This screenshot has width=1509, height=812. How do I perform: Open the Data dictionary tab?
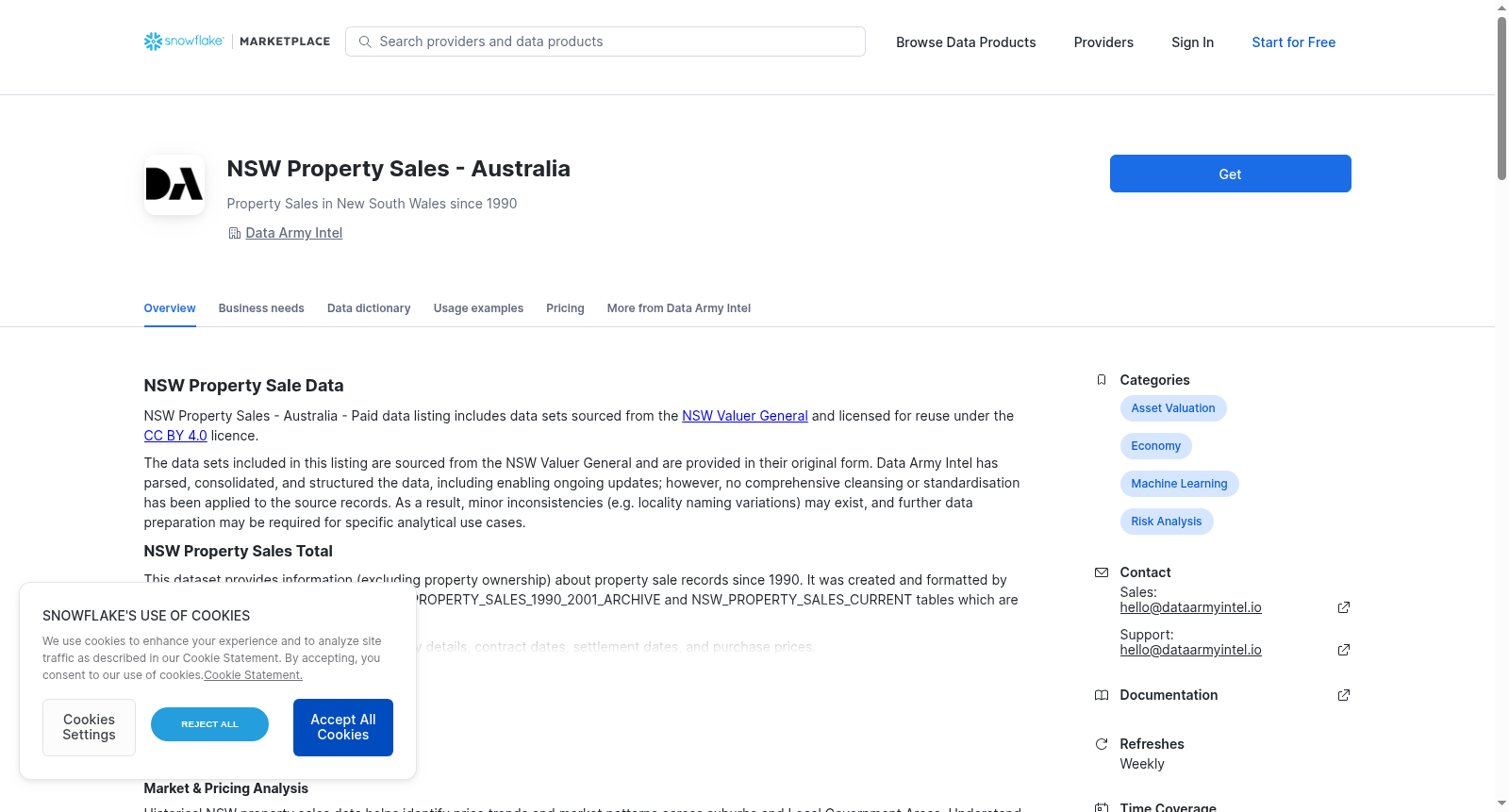[x=369, y=308]
